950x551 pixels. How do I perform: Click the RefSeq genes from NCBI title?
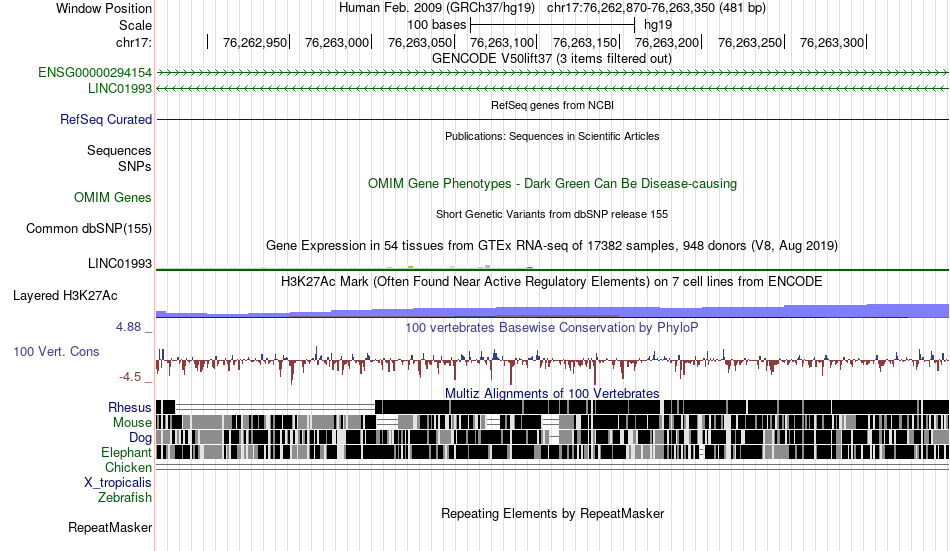click(x=553, y=105)
